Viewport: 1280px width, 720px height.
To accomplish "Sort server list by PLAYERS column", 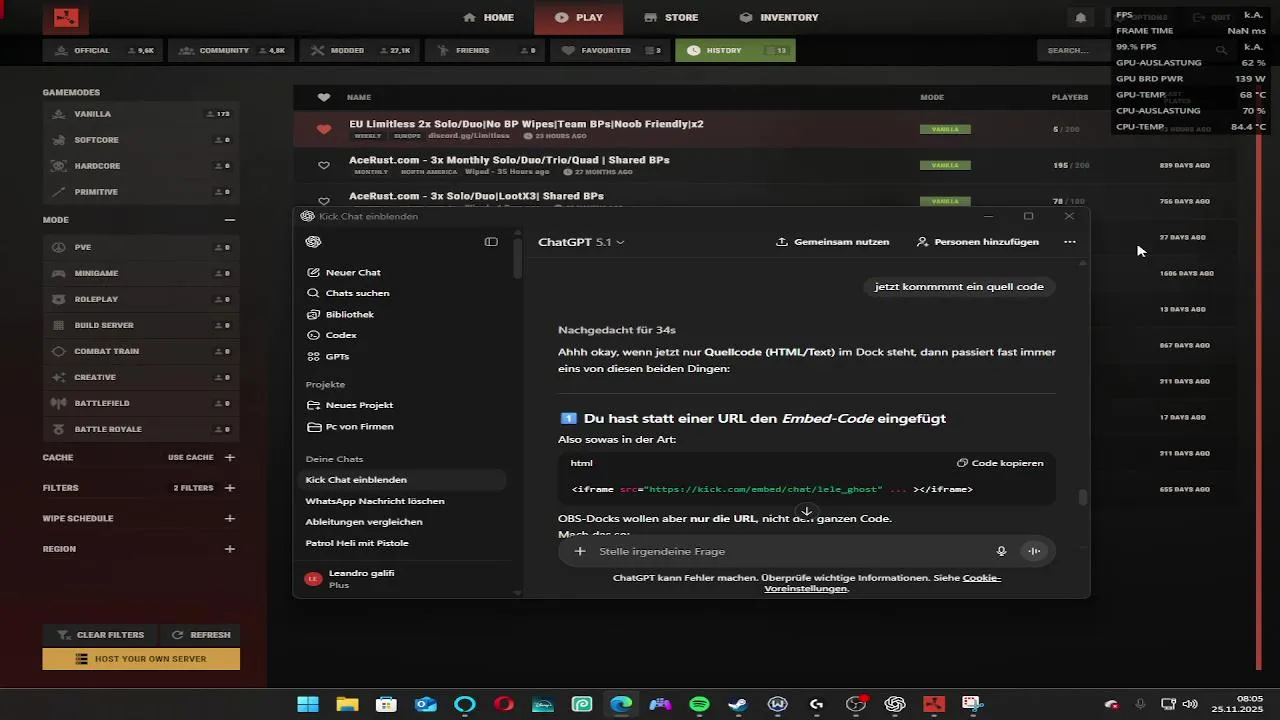I will pos(1070,97).
